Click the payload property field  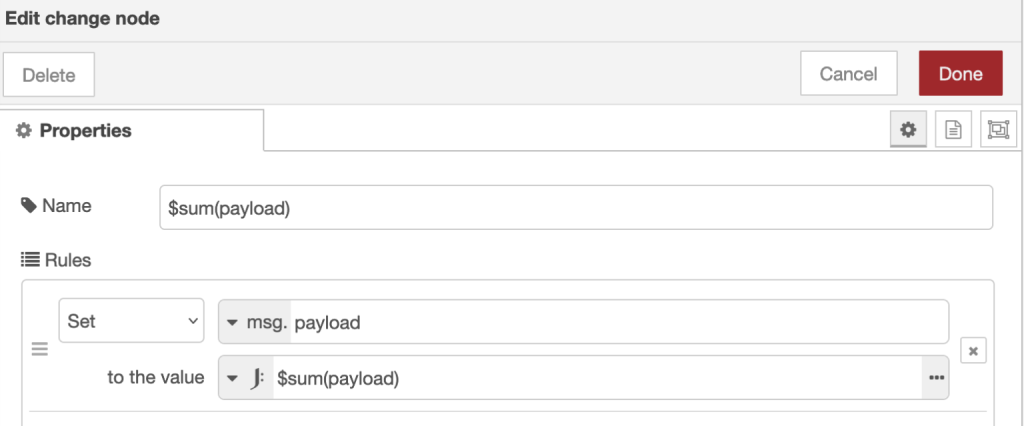(618, 322)
